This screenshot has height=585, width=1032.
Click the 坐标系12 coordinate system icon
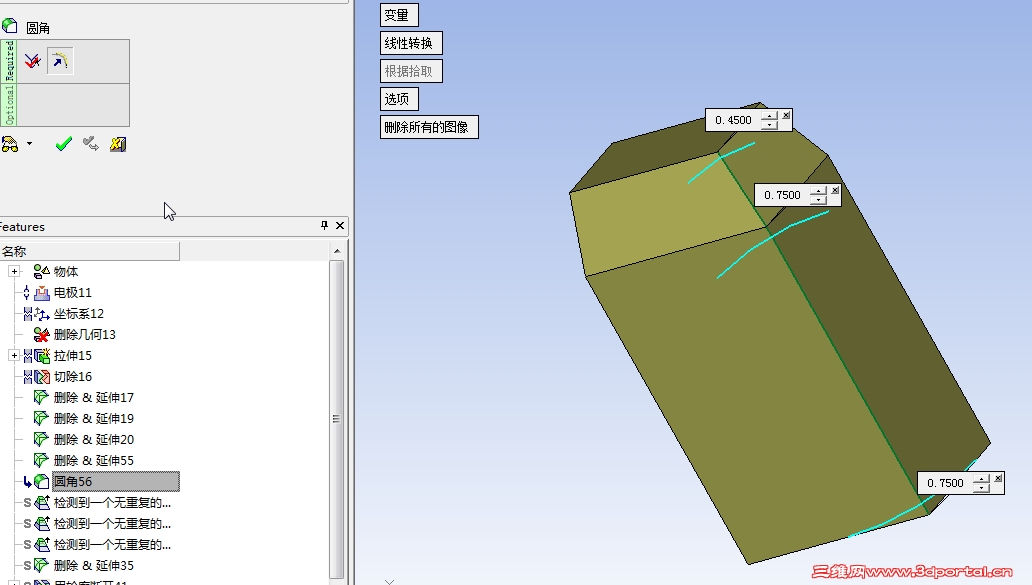pyautogui.click(x=41, y=314)
